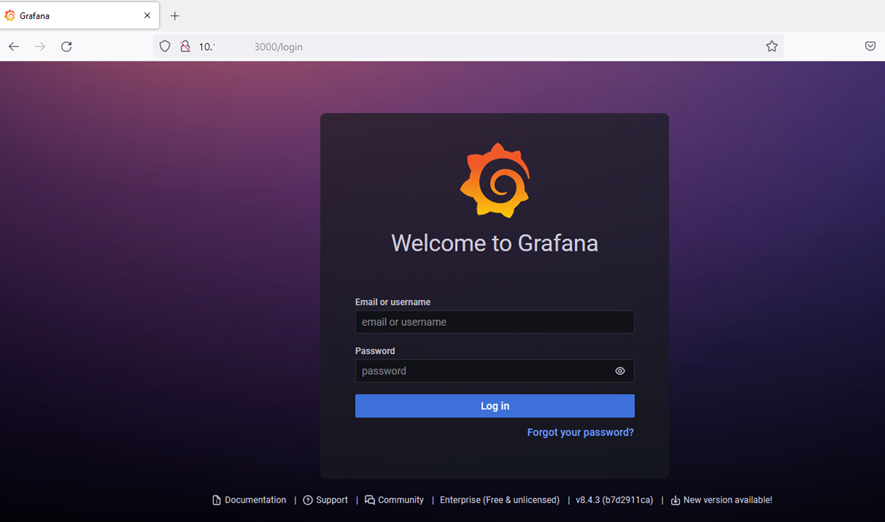Click the browser back arrow
The height and width of the screenshot is (522, 885).
click(14, 46)
